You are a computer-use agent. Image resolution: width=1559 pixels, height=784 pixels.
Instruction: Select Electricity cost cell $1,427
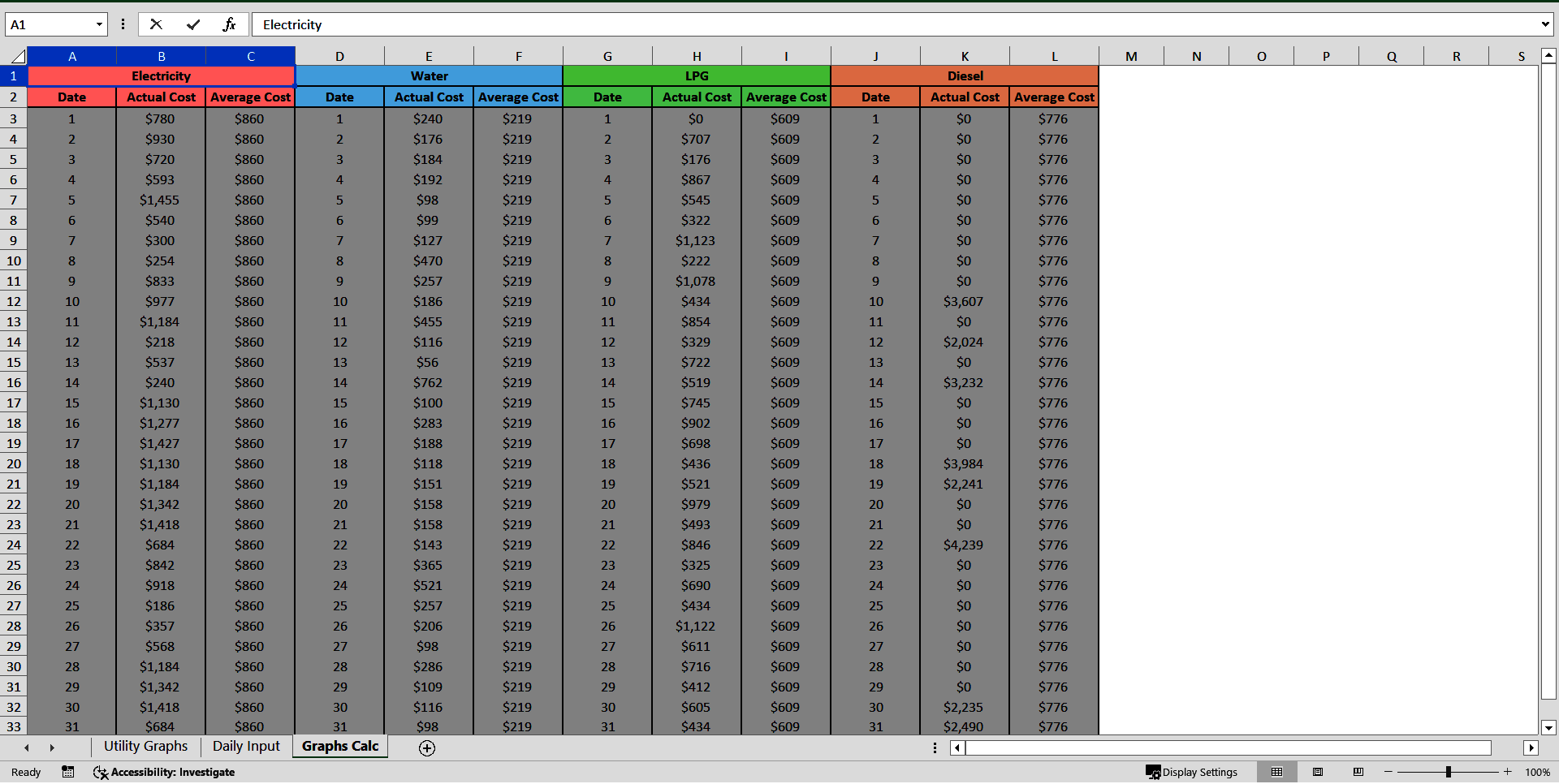tap(161, 443)
